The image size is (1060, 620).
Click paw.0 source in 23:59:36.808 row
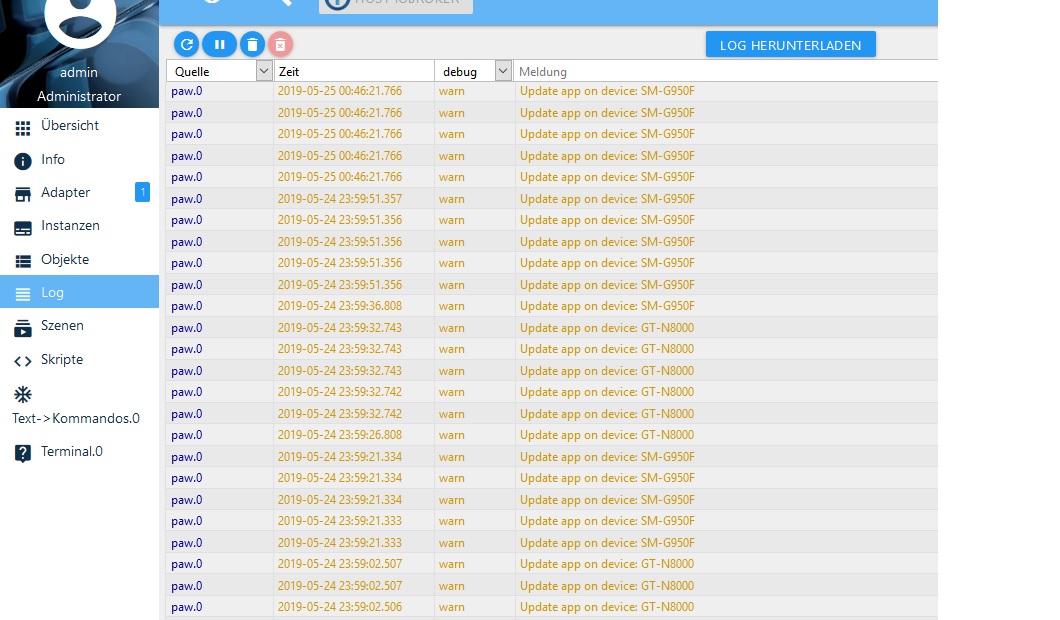coord(187,306)
